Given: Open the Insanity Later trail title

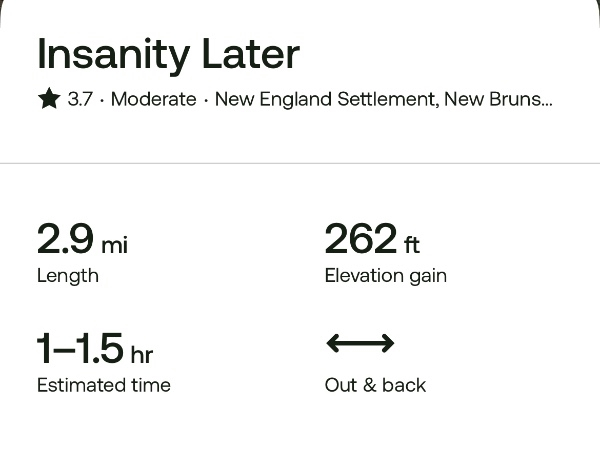Looking at the screenshot, I should [x=168, y=54].
